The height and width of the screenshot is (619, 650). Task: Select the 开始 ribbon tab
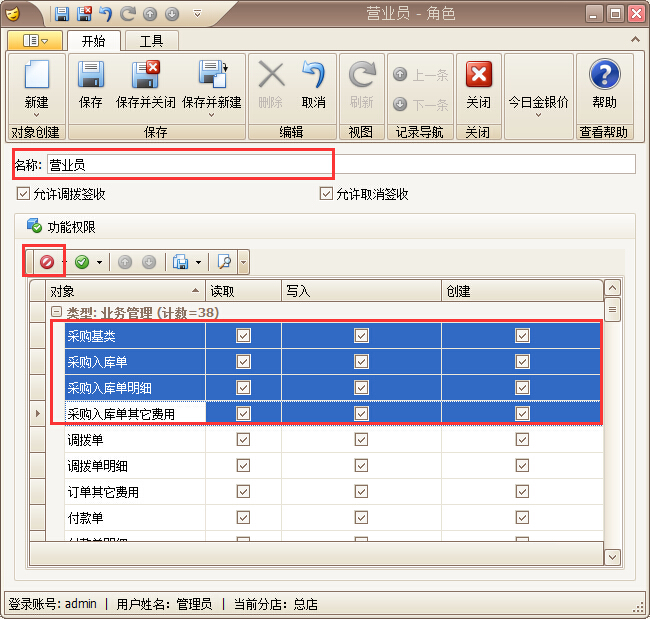pyautogui.click(x=93, y=41)
